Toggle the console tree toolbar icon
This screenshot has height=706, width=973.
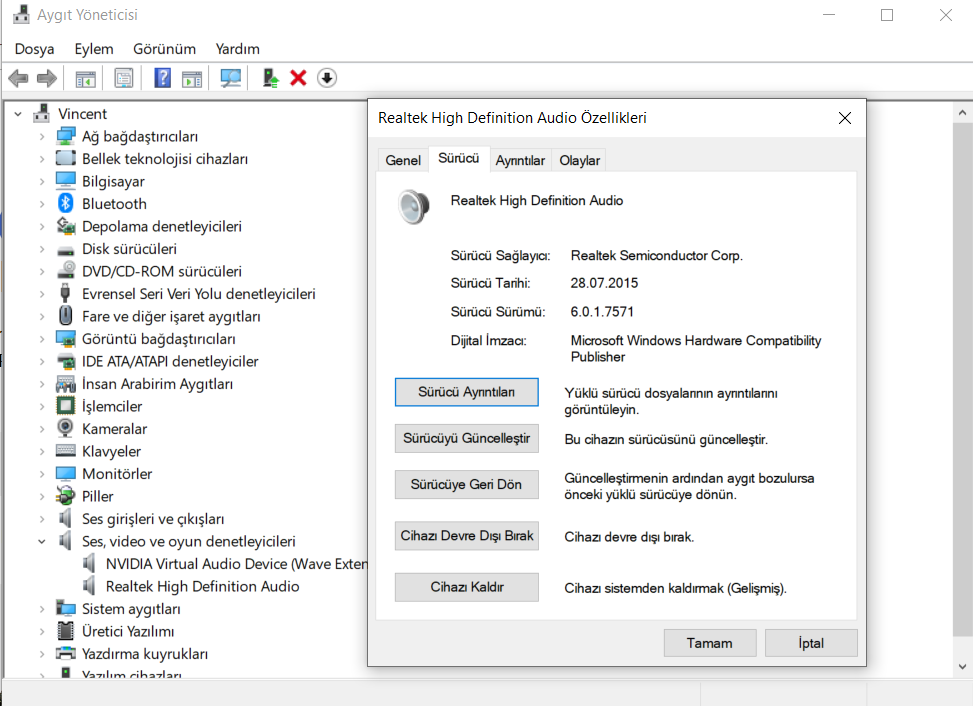point(86,79)
